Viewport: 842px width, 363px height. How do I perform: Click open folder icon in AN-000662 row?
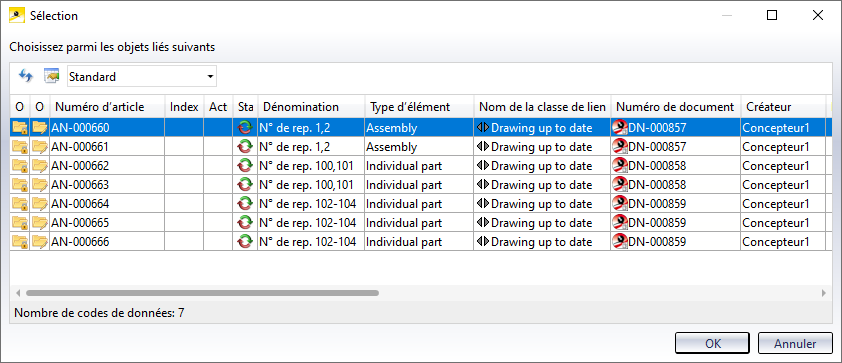[x=39, y=165]
